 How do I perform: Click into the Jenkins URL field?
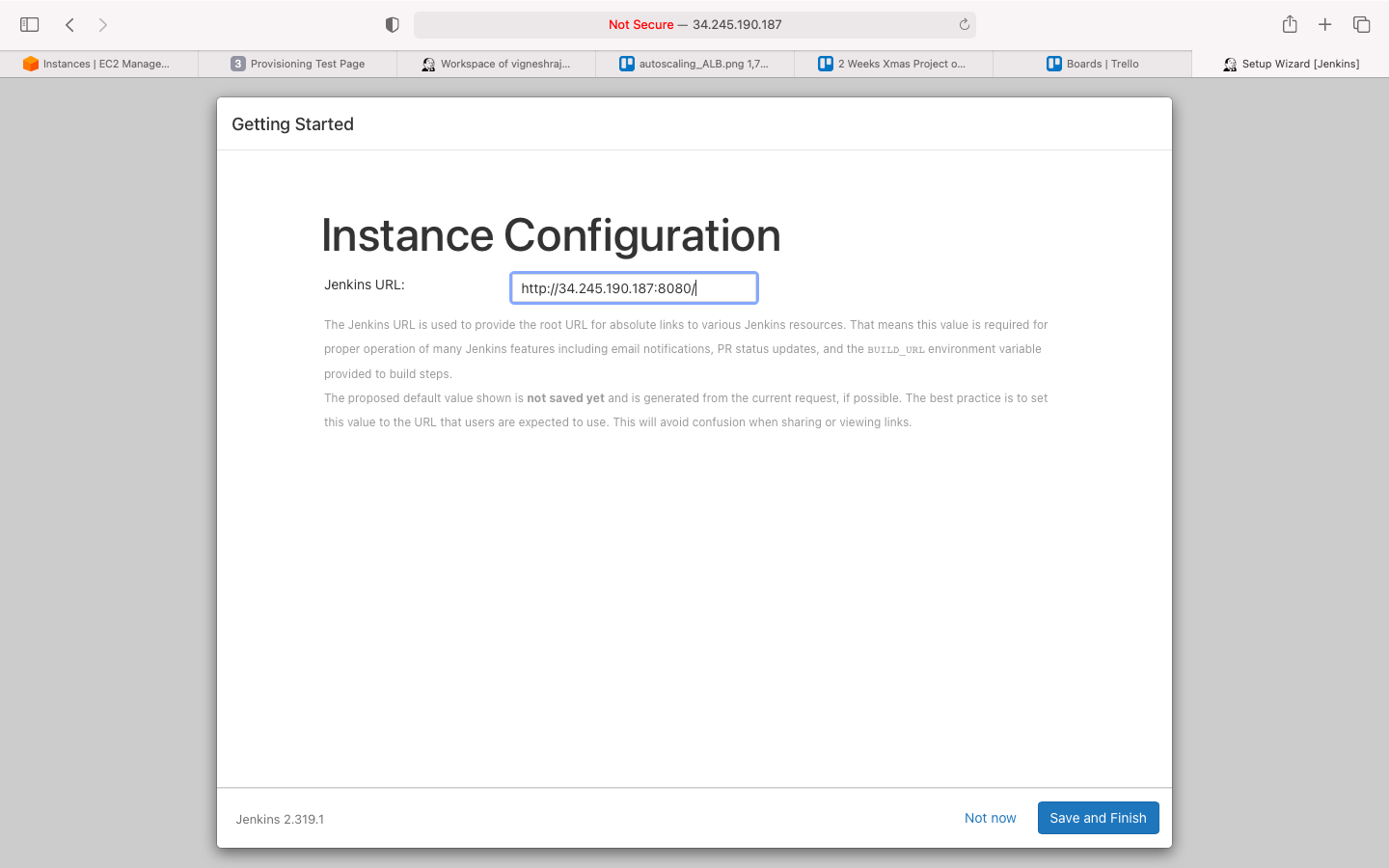click(x=634, y=287)
